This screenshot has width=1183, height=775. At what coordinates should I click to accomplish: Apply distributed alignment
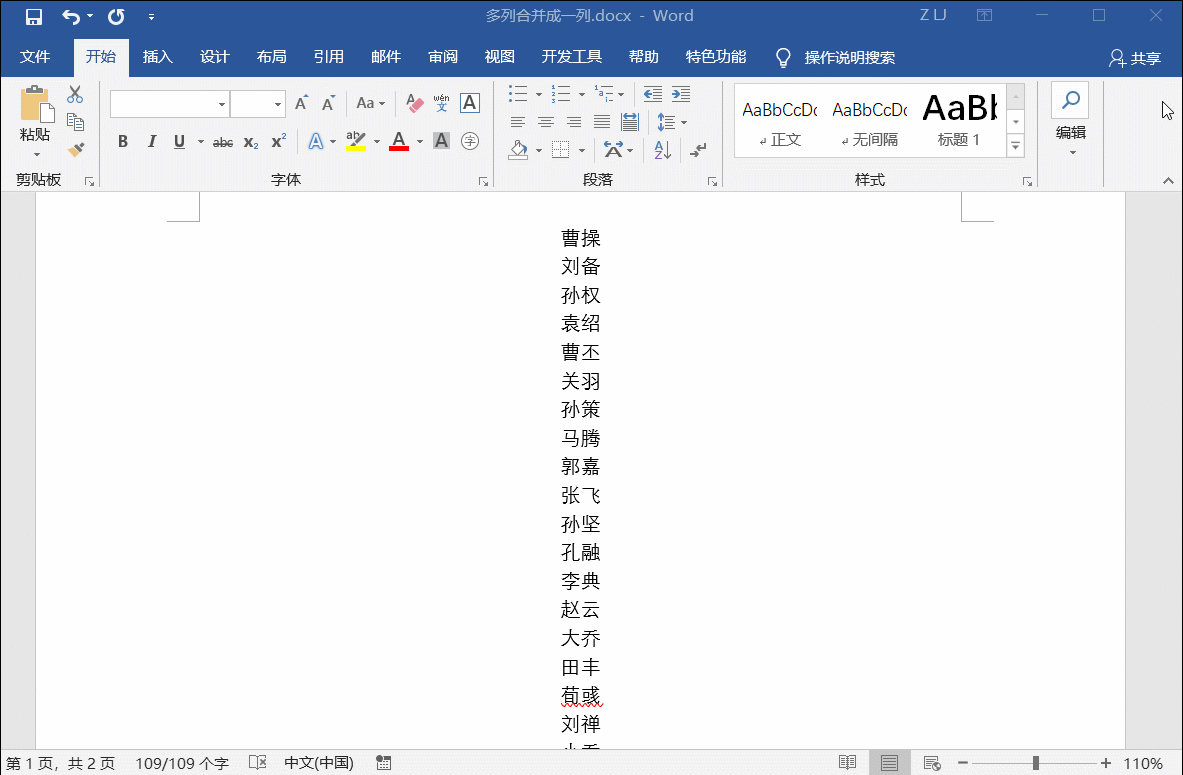point(629,122)
